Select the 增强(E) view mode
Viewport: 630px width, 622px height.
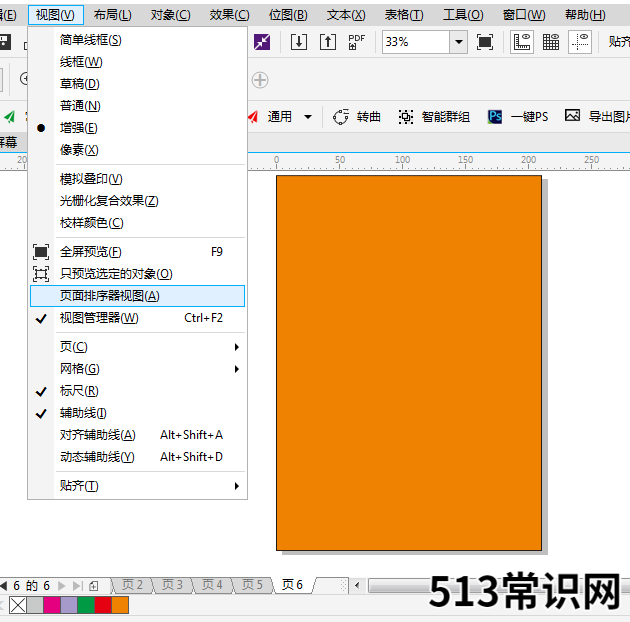(137, 128)
